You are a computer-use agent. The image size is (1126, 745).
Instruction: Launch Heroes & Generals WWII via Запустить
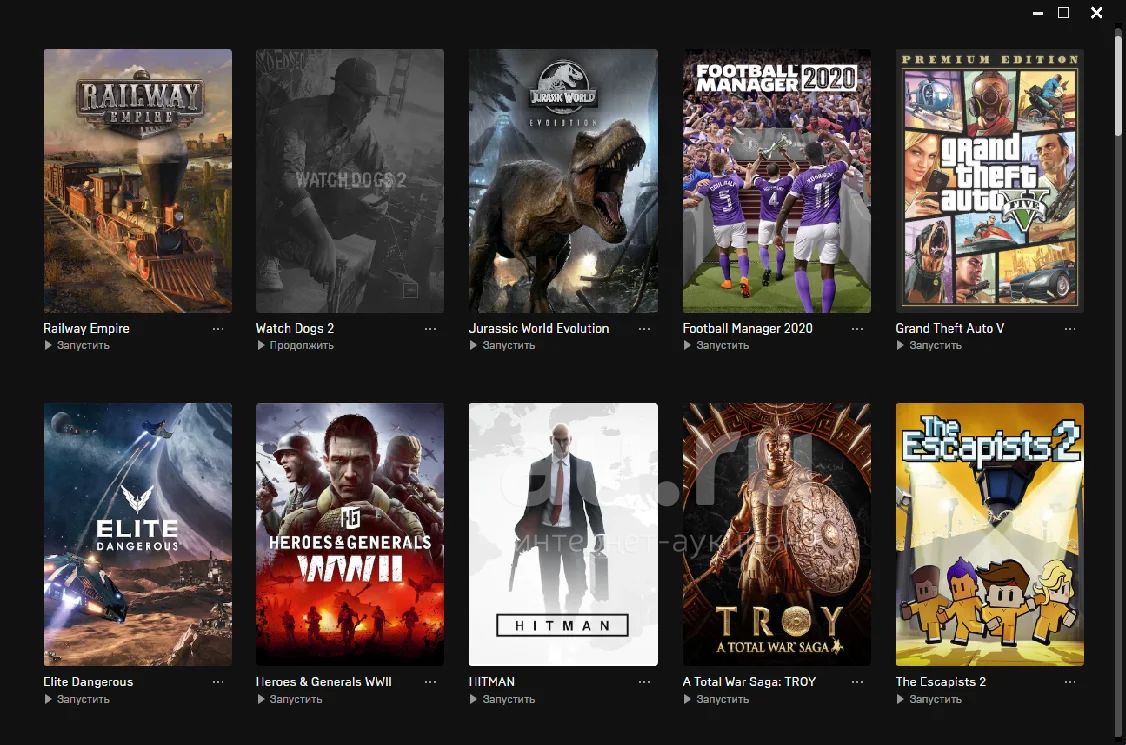pyautogui.click(x=290, y=699)
